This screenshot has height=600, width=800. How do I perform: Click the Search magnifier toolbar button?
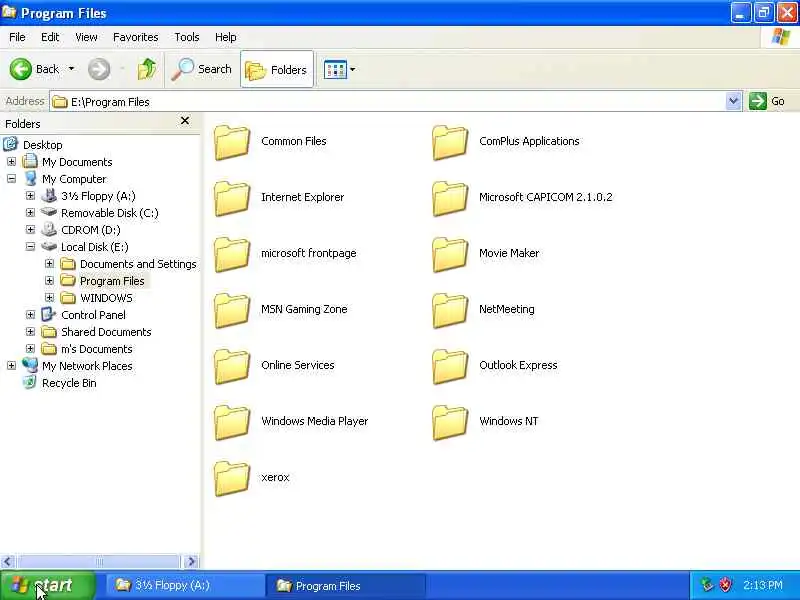pos(202,69)
